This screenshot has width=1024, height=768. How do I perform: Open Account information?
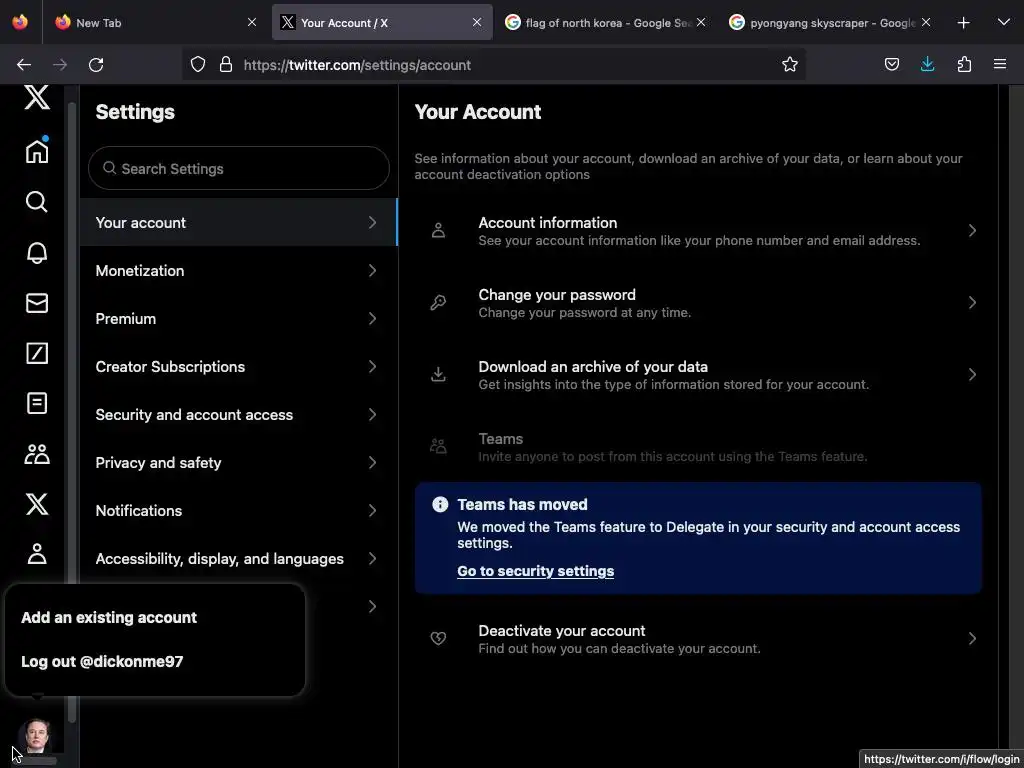[698, 231]
